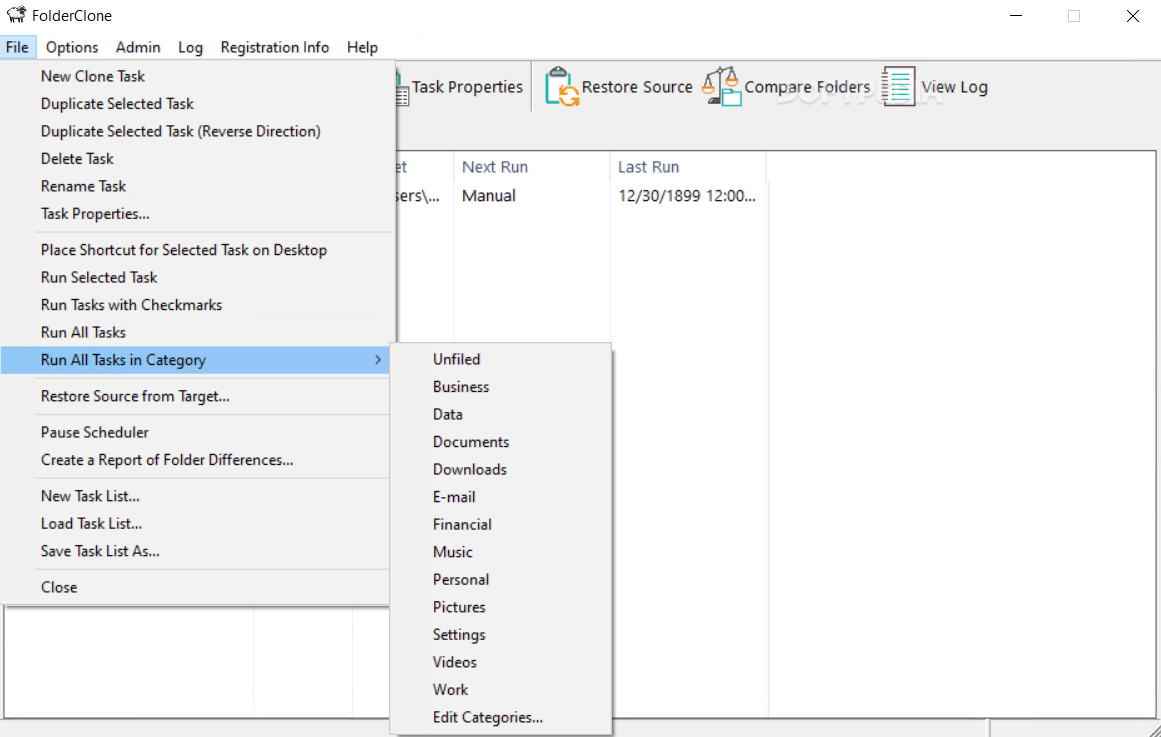Open the File menu
The width and height of the screenshot is (1161, 737).
coord(17,47)
